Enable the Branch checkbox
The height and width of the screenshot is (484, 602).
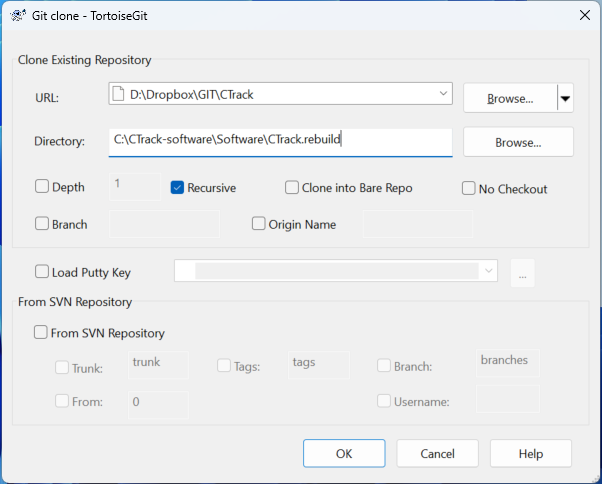(x=42, y=224)
